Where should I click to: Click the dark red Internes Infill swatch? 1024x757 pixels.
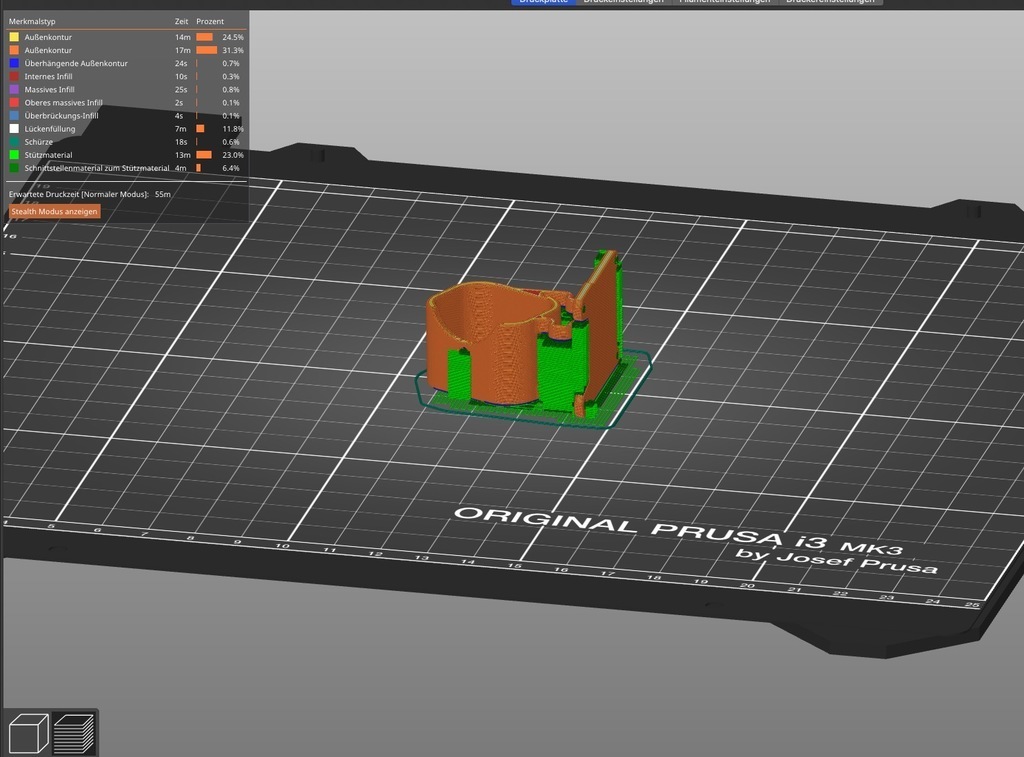pyautogui.click(x=14, y=76)
